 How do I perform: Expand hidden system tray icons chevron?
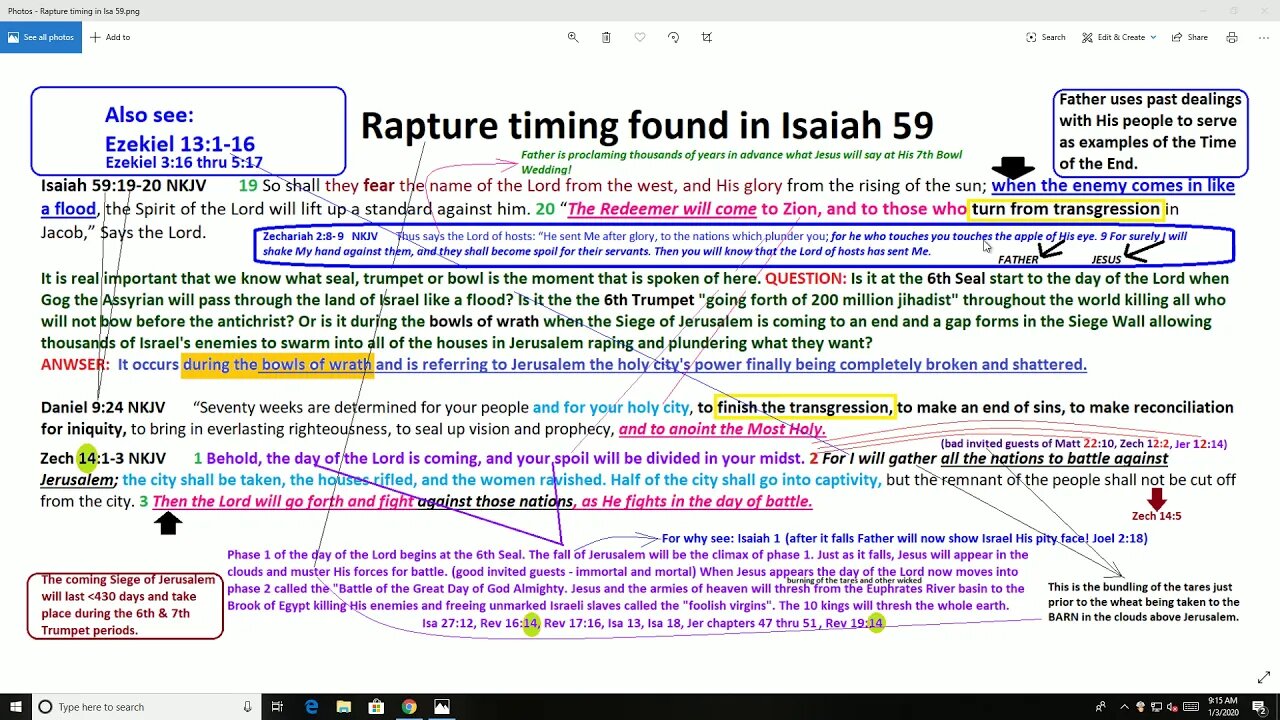1124,707
